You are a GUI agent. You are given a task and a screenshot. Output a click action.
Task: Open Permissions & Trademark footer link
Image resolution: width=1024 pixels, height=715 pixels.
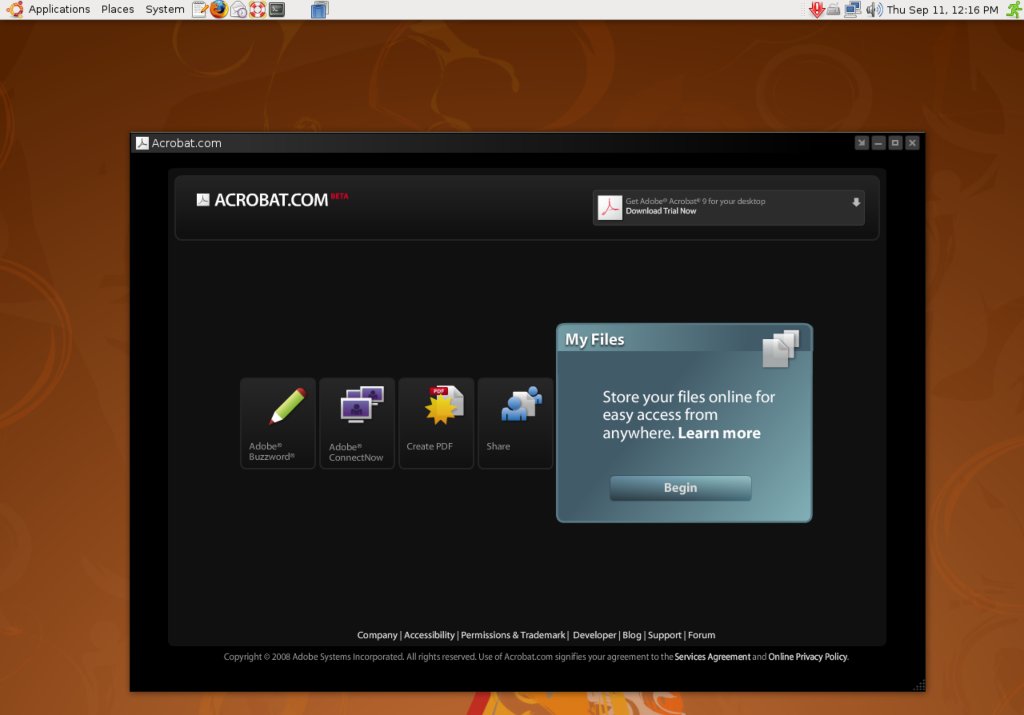(x=513, y=635)
